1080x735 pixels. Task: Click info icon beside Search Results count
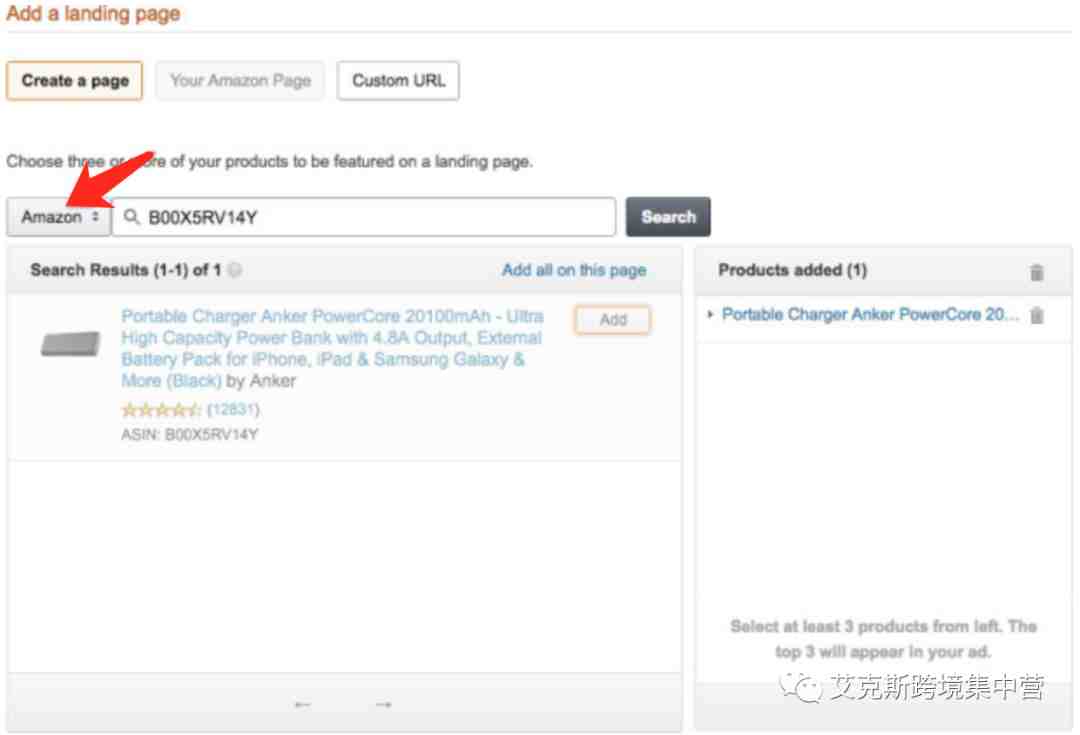point(234,270)
